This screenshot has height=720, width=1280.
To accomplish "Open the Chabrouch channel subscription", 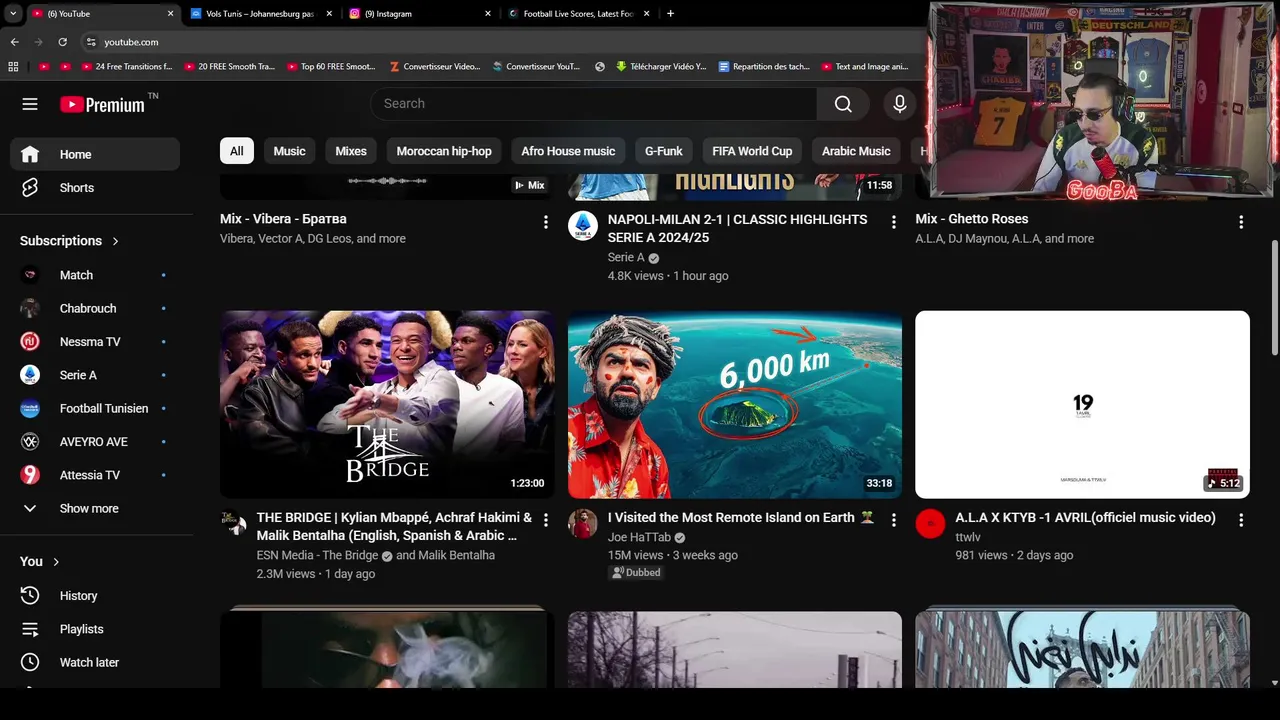I will (95, 308).
